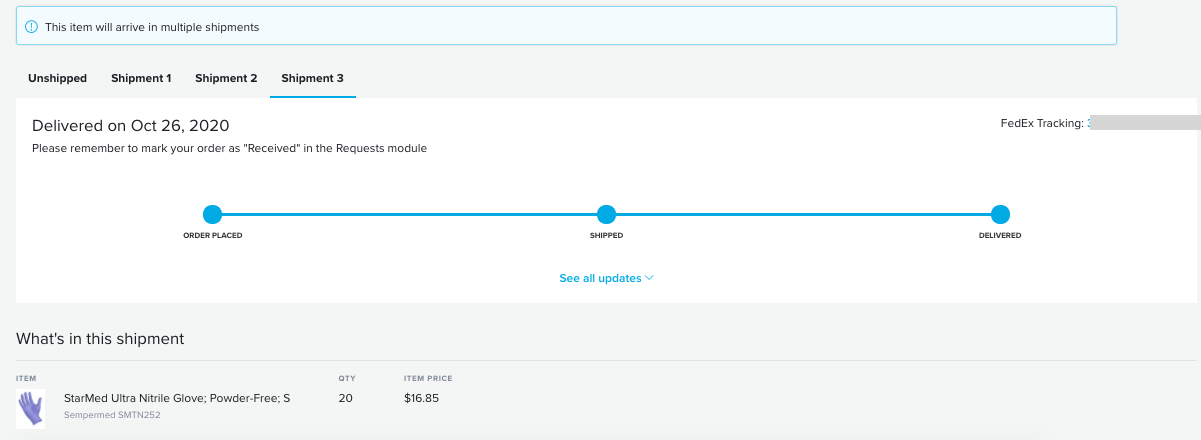The height and width of the screenshot is (440, 1201).
Task: Click the Delivered progress dot
Action: pos(1000,214)
